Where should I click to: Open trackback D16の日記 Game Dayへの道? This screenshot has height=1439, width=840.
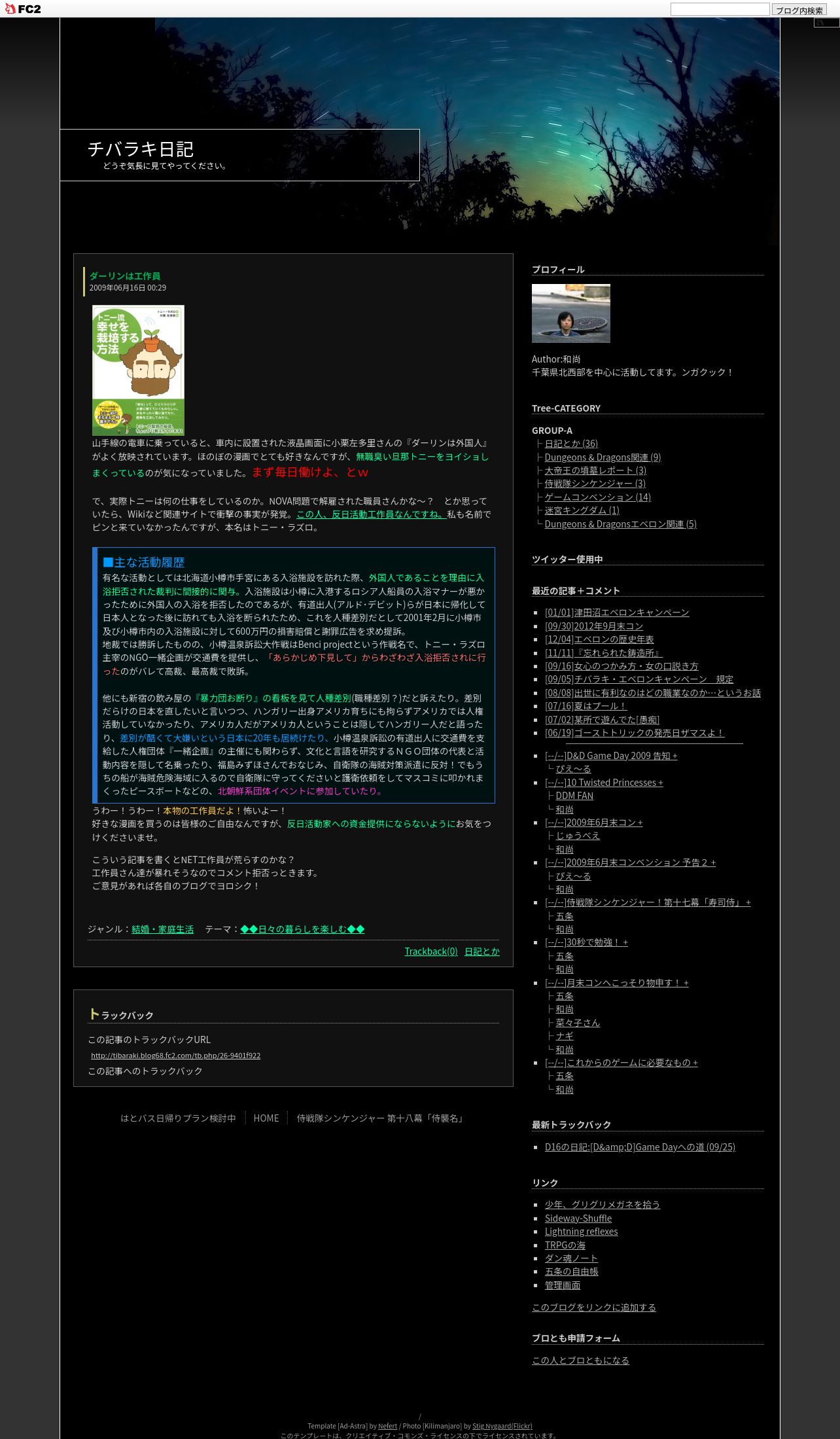pos(640,1147)
